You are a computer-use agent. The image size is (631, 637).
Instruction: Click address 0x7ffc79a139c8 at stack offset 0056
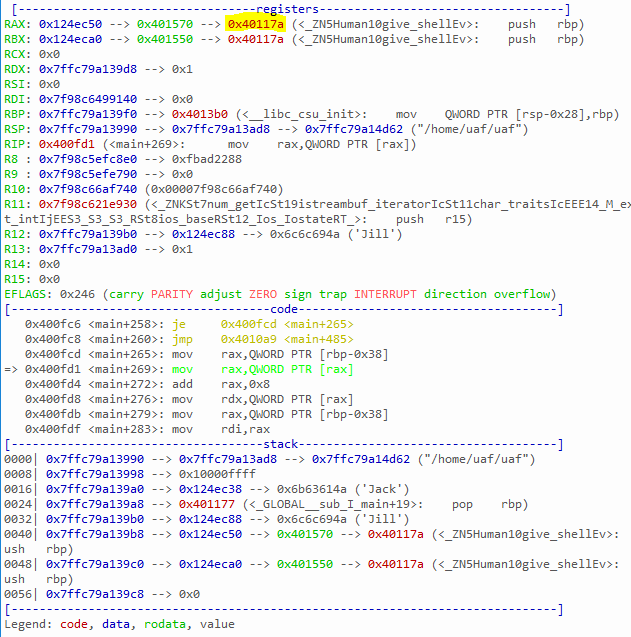95,595
